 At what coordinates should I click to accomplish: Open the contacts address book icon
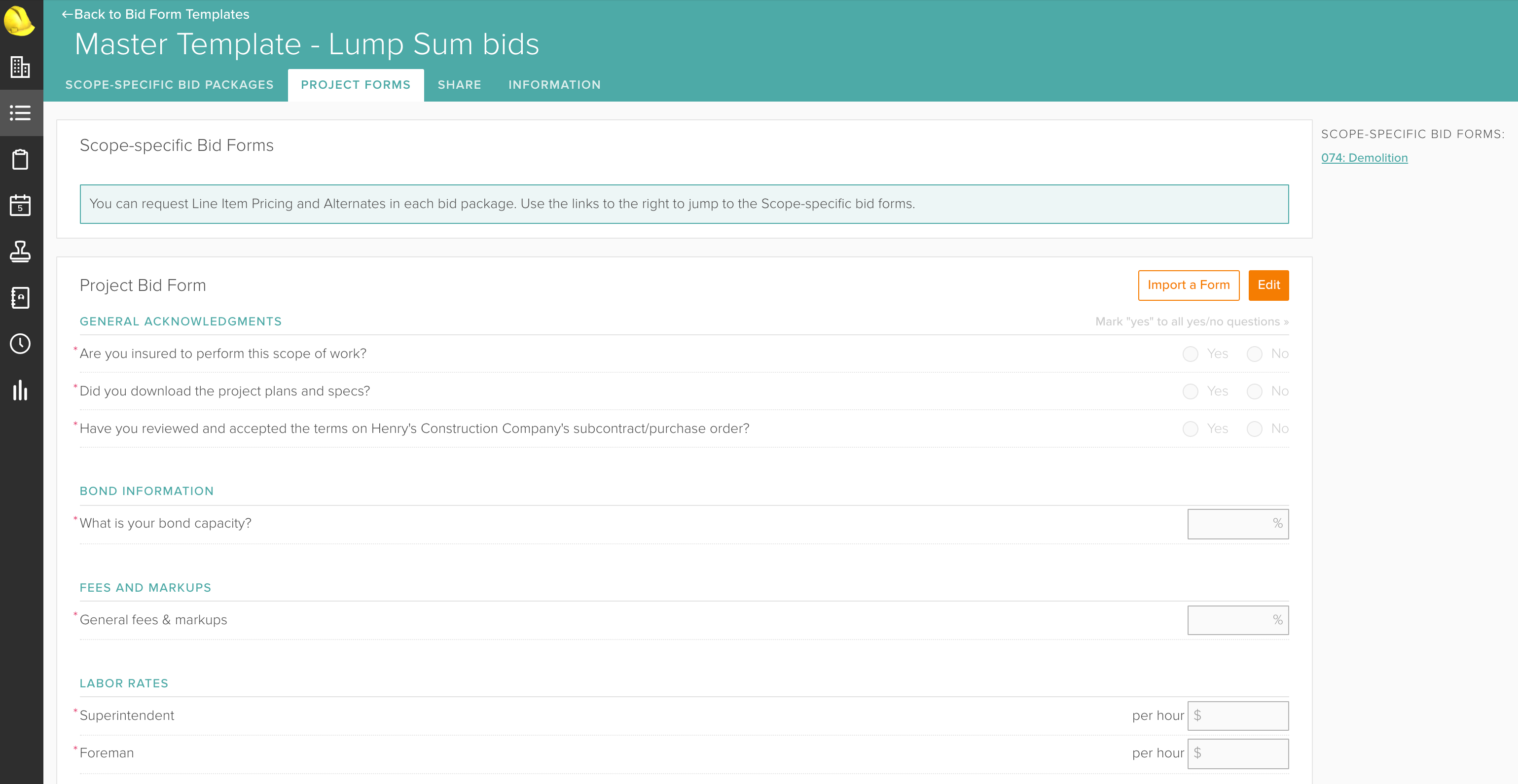(21, 298)
